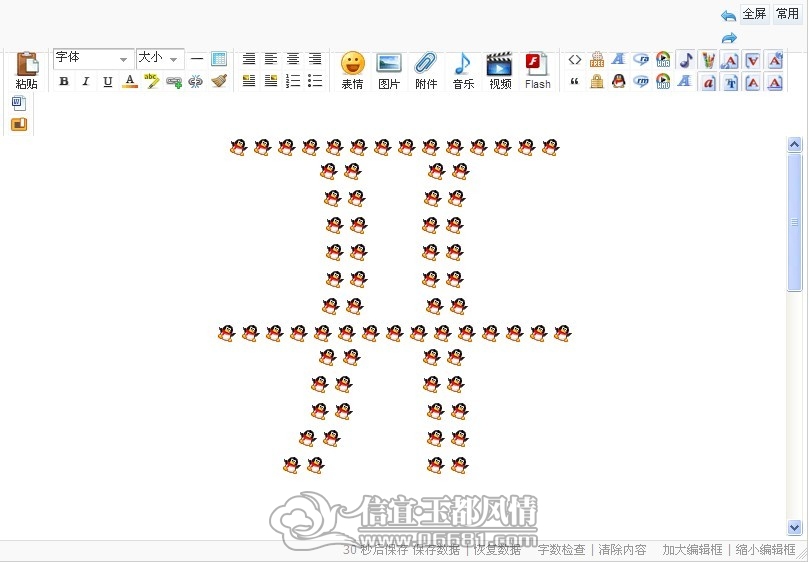809x562 pixels.
Task: Click the 字数检查 link
Action: pyautogui.click(x=561, y=550)
